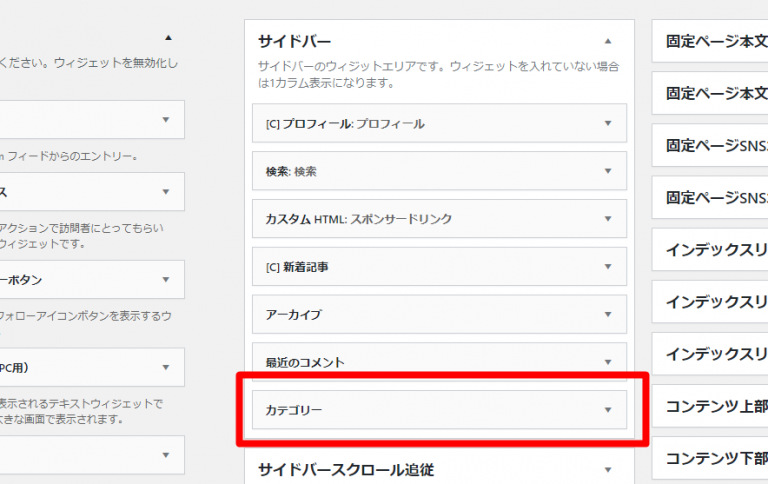Expand the カテゴリー widget arrow
Viewport: 768px width, 484px height.
tap(608, 410)
